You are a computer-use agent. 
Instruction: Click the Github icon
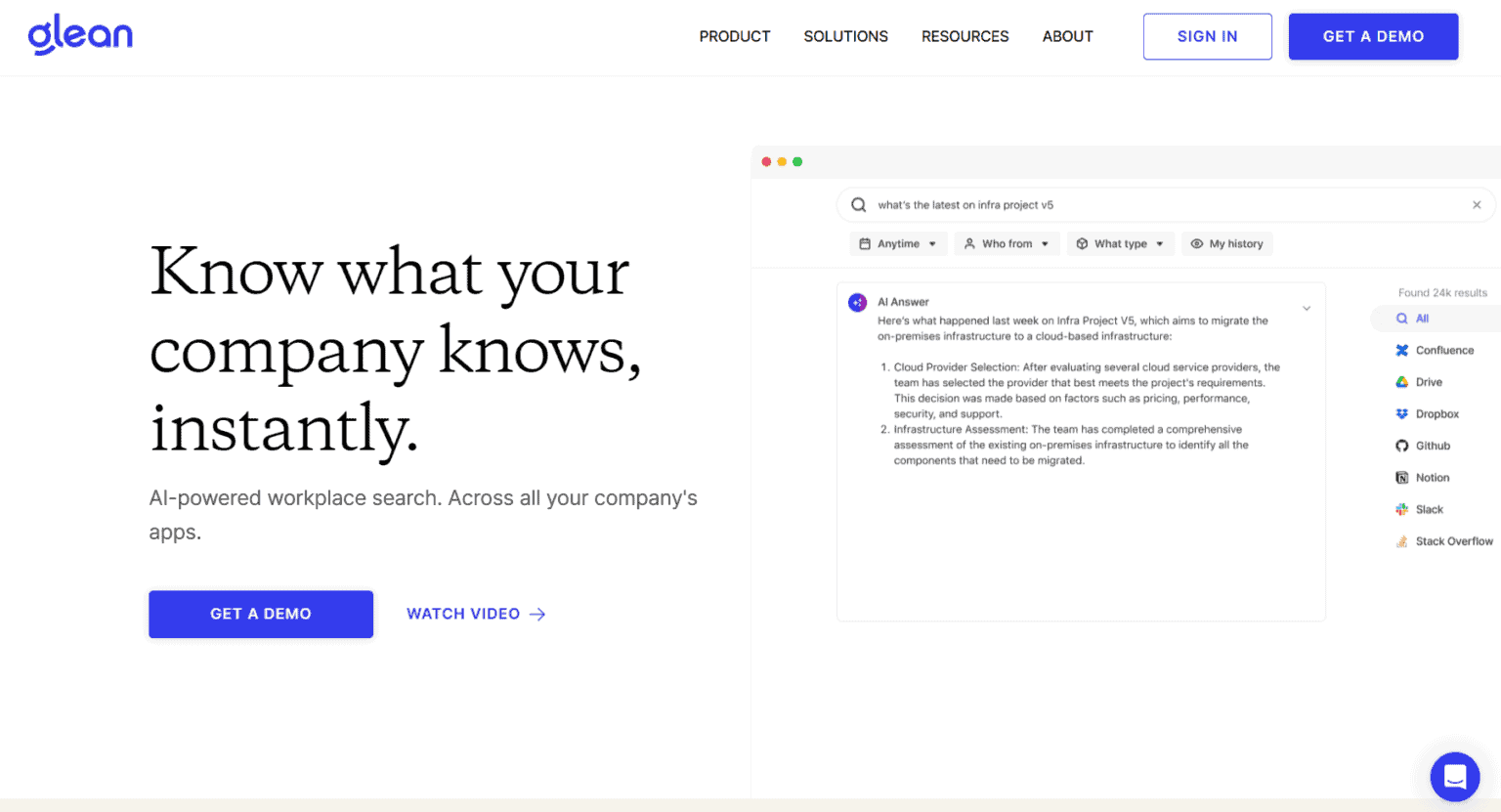coord(1401,446)
